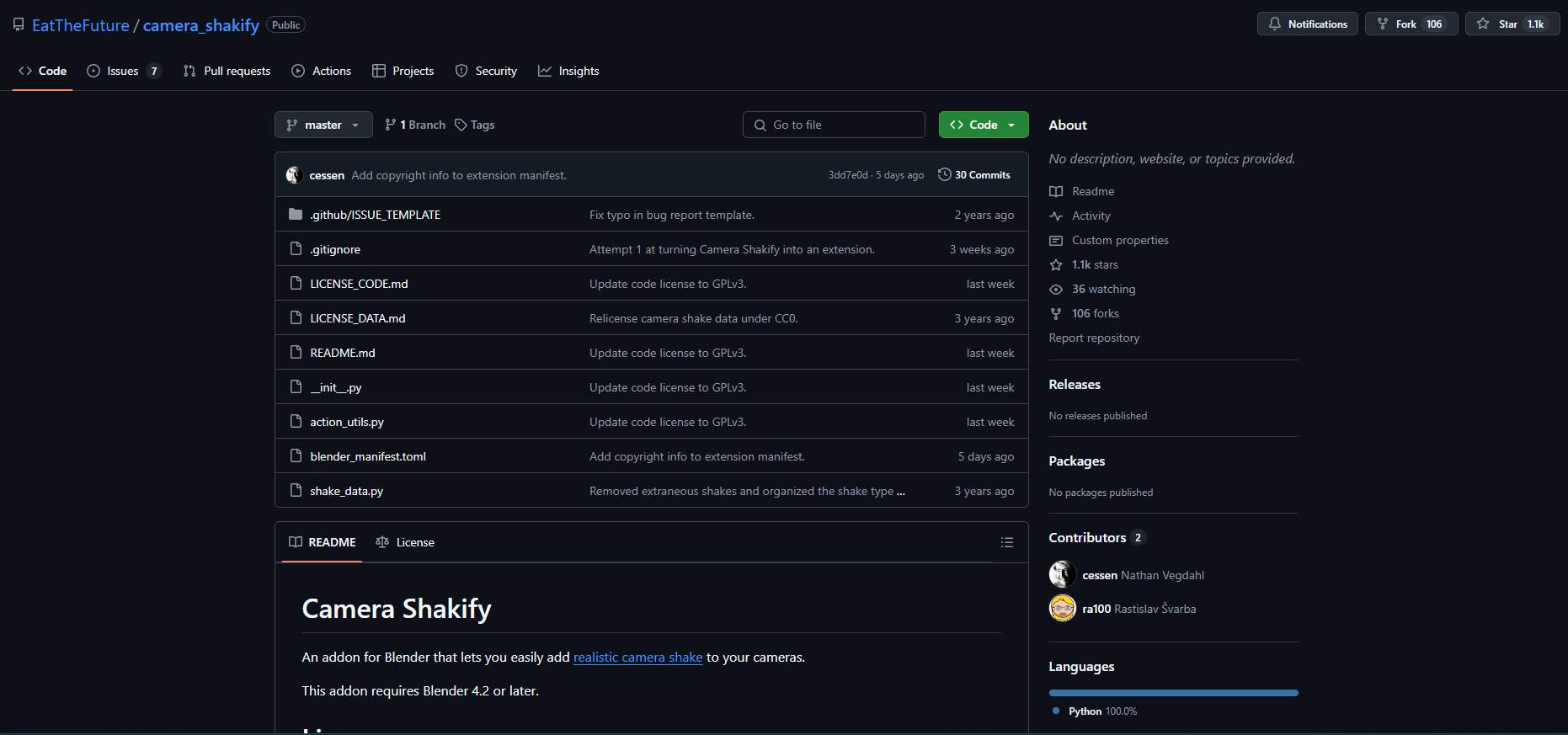Click the repository icon next to EatTheFuture

point(19,25)
